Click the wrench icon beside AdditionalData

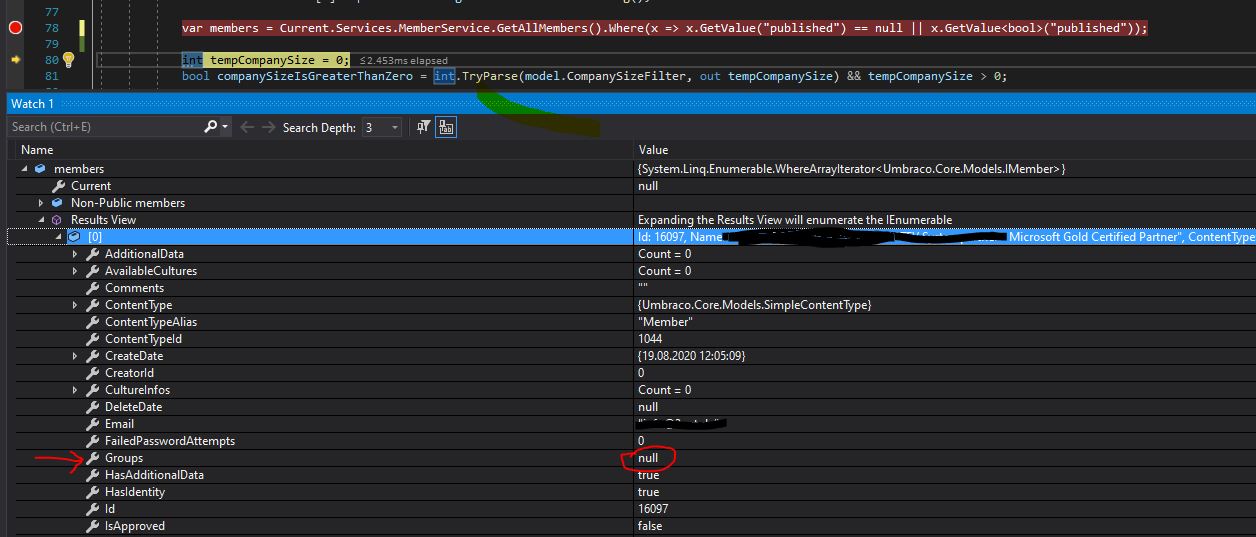point(92,254)
